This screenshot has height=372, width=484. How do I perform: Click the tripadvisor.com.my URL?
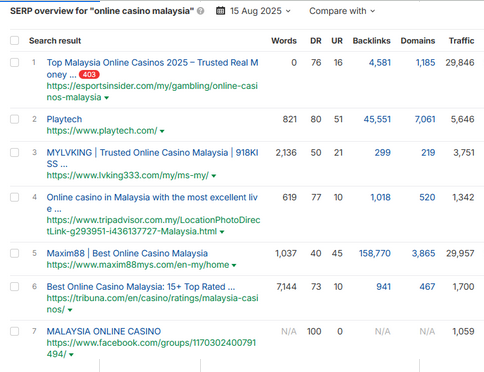click(x=153, y=225)
